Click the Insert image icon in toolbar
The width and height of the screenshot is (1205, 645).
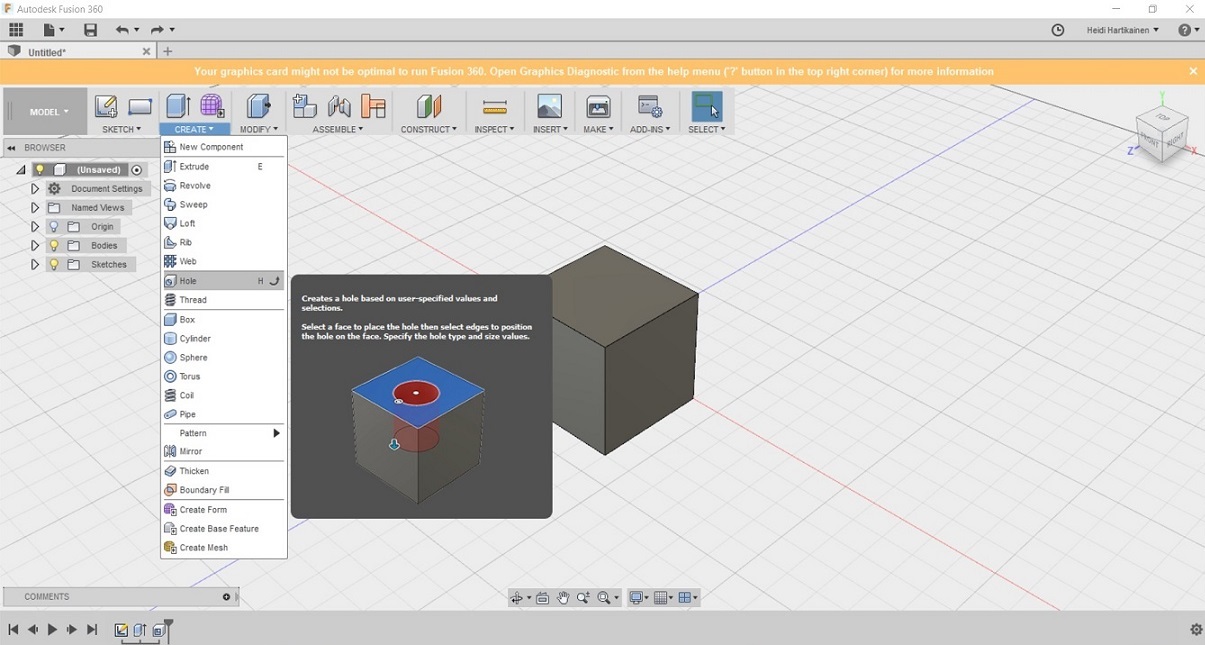[549, 106]
